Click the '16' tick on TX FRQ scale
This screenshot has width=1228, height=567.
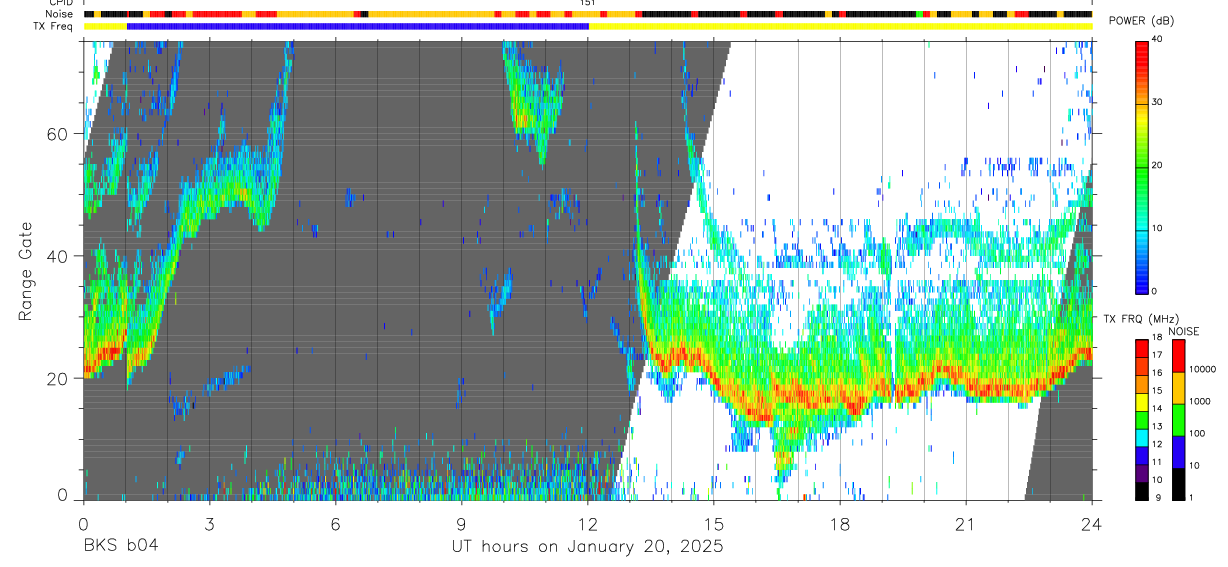[x=1158, y=373]
